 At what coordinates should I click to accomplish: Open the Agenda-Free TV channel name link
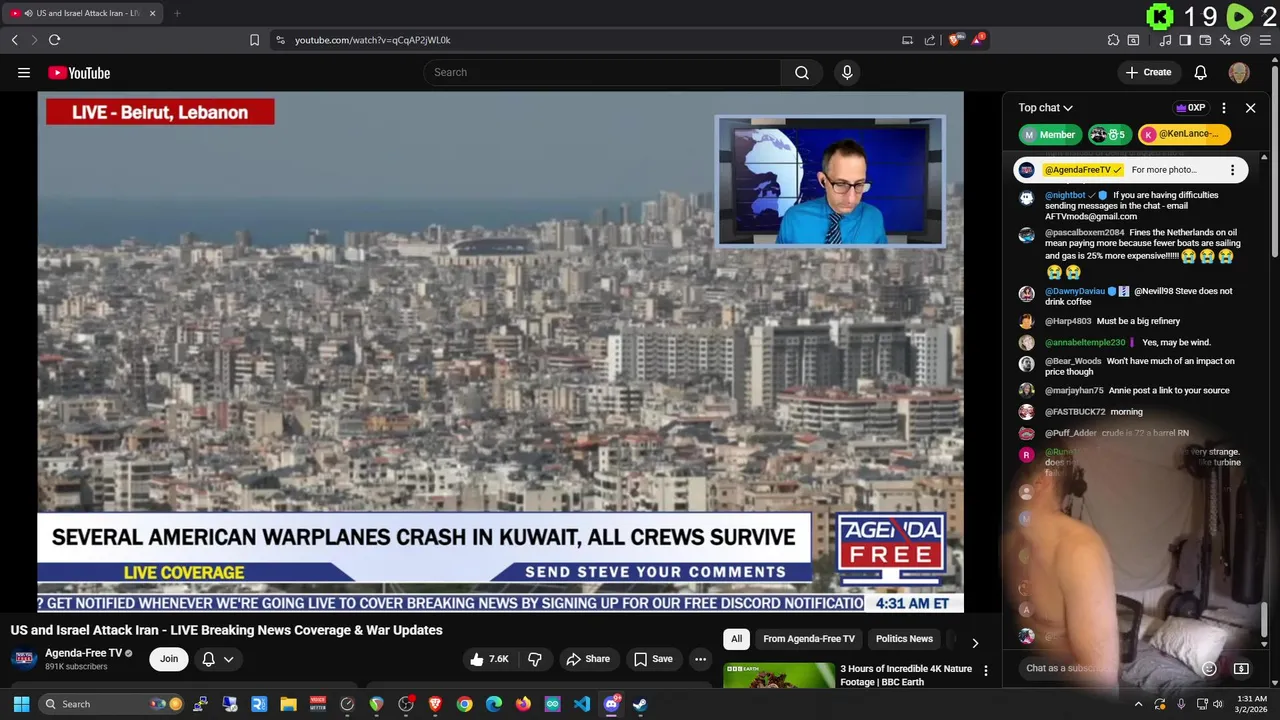83,653
